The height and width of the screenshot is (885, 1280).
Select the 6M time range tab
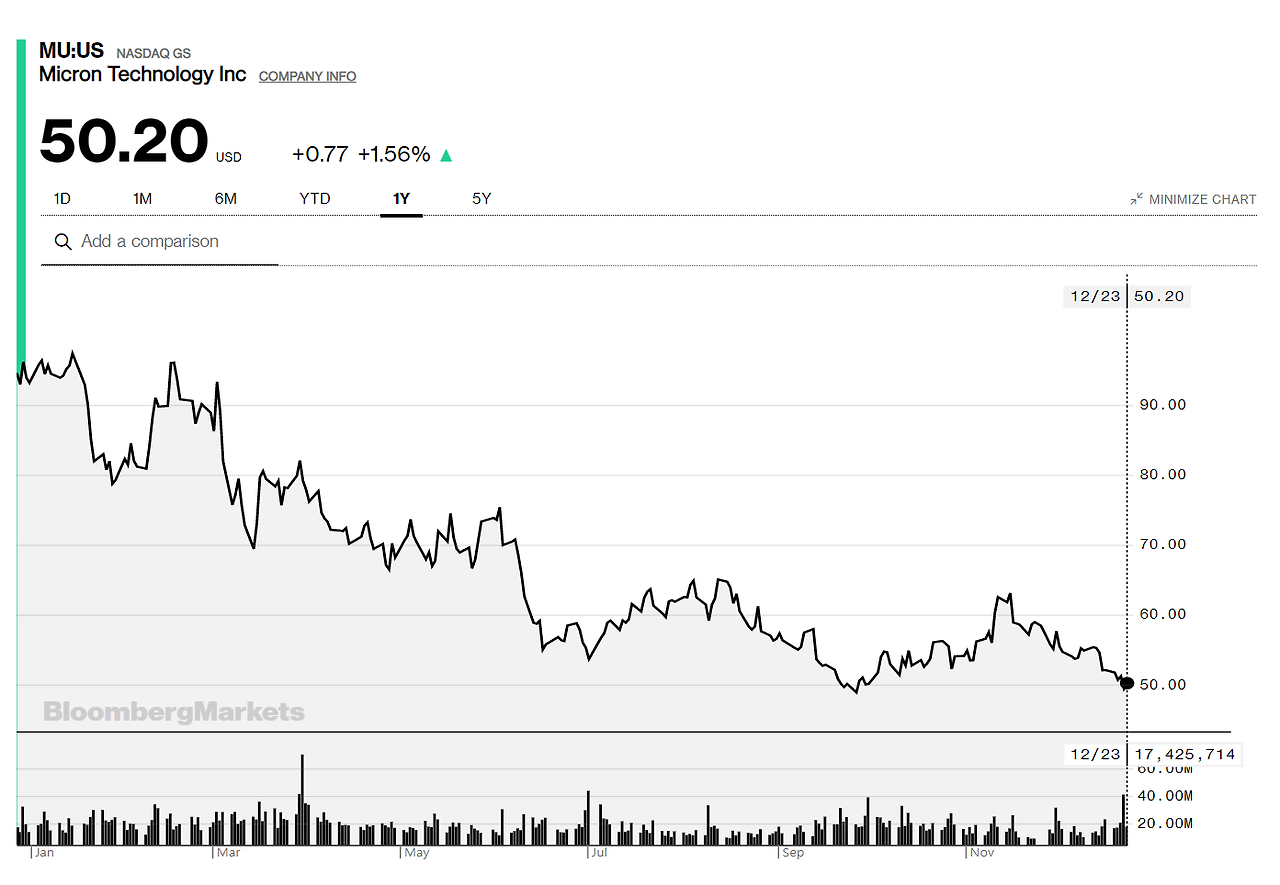tap(226, 198)
